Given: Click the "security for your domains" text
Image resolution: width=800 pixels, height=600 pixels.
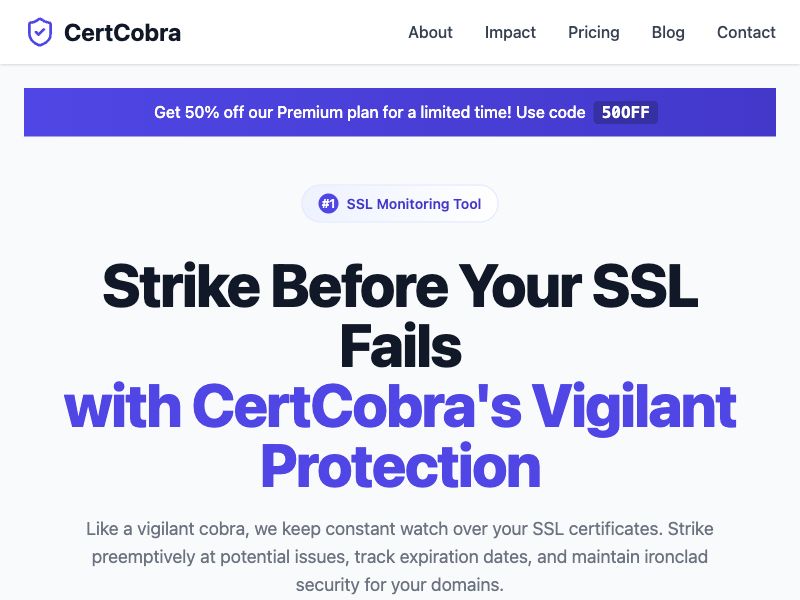Looking at the screenshot, I should (x=400, y=584).
